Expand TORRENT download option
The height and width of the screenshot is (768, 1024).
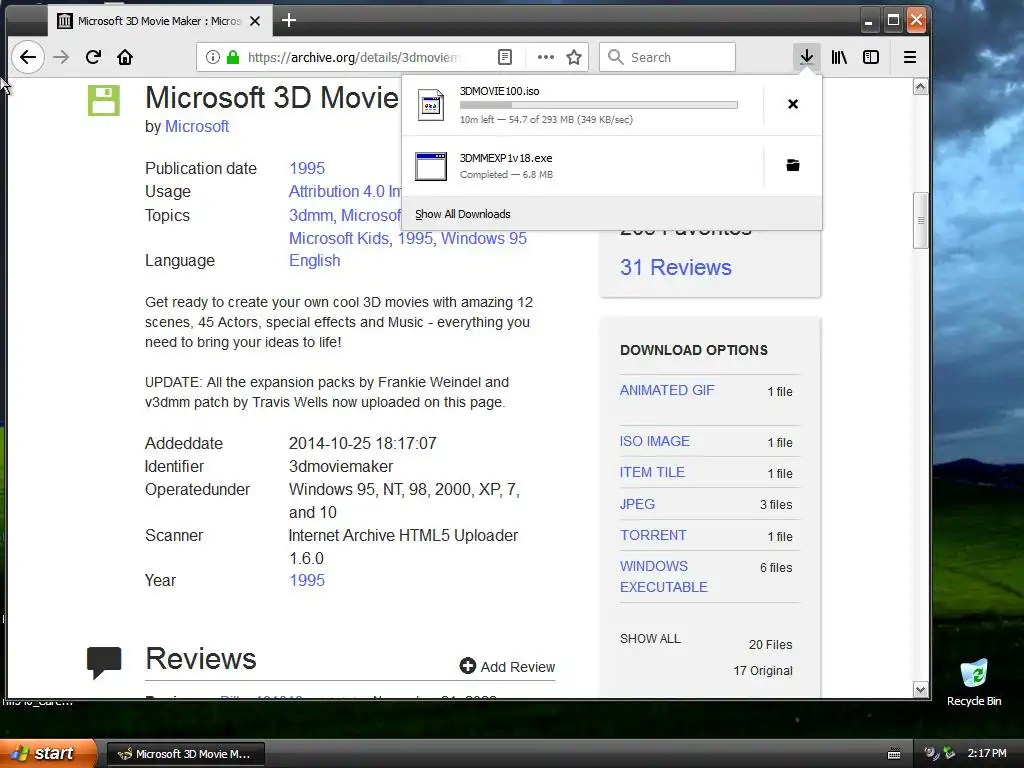(x=652, y=536)
